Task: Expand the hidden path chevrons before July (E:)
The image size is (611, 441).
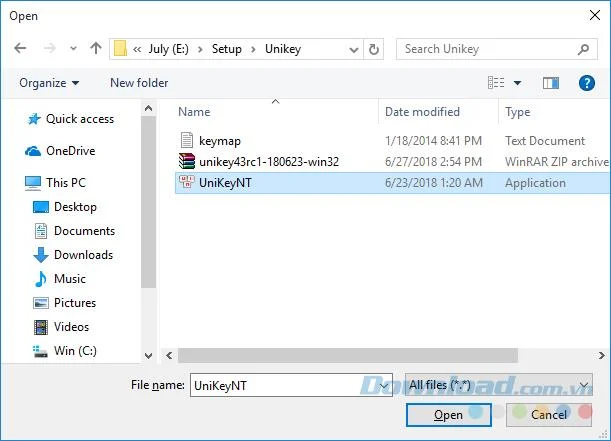Action: (137, 49)
